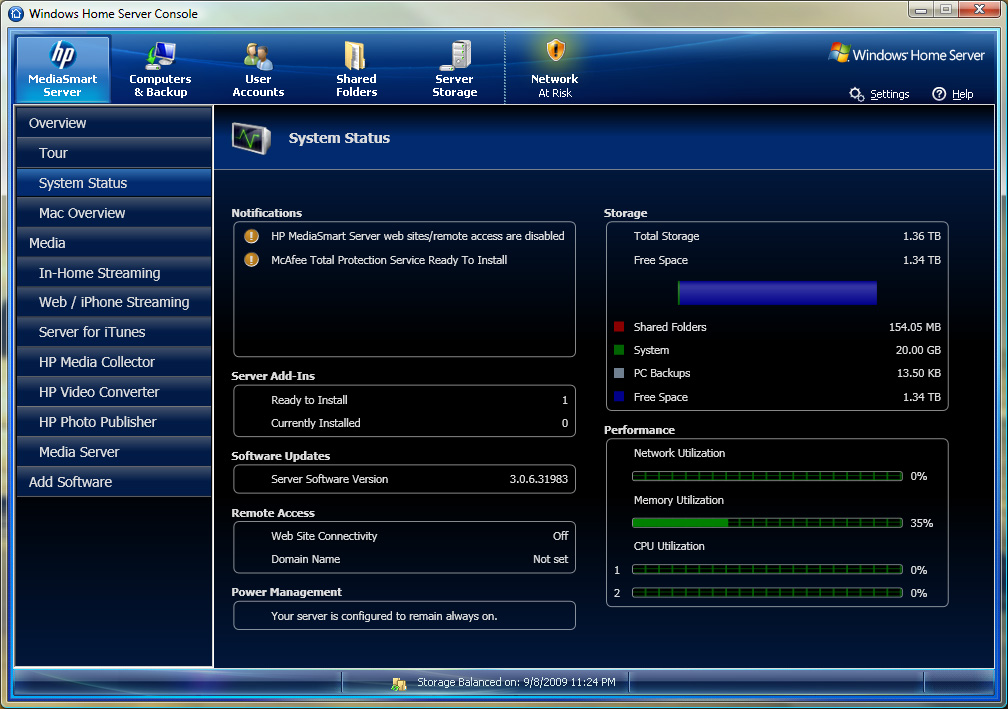This screenshot has width=1008, height=709.
Task: Open HP Photo Publisher page
Action: (114, 422)
